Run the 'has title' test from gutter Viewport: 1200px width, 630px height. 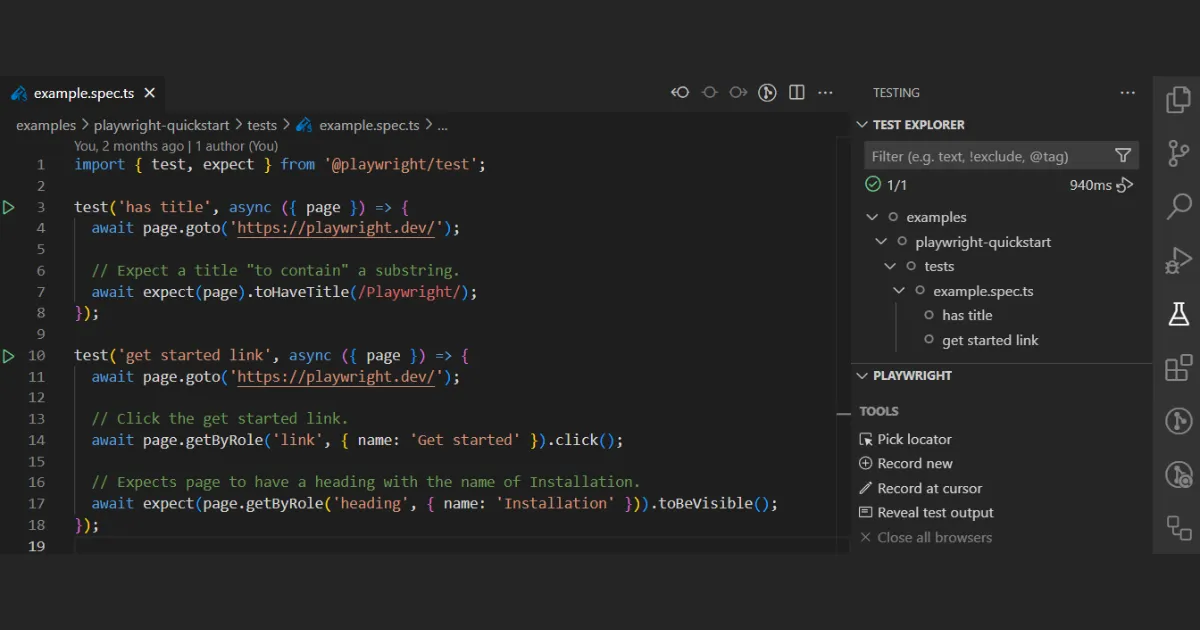9,207
